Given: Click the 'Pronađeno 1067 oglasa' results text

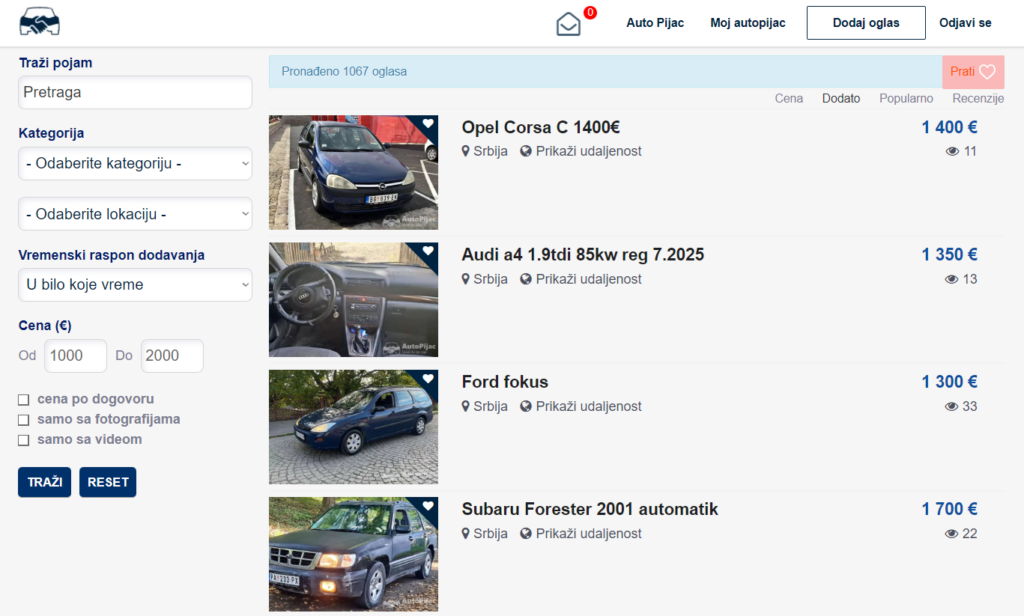Looking at the screenshot, I should [x=344, y=72].
